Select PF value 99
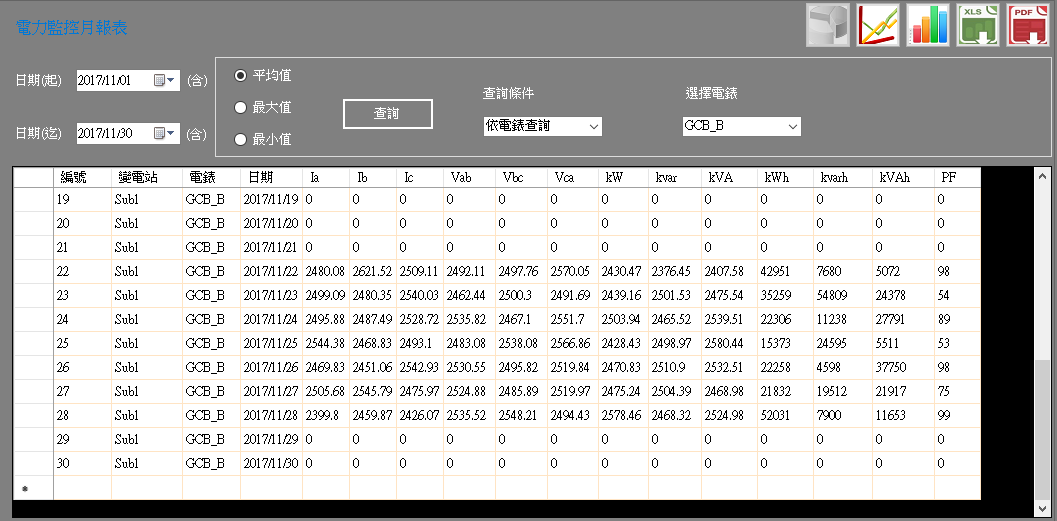This screenshot has width=1057, height=521. coord(957,415)
